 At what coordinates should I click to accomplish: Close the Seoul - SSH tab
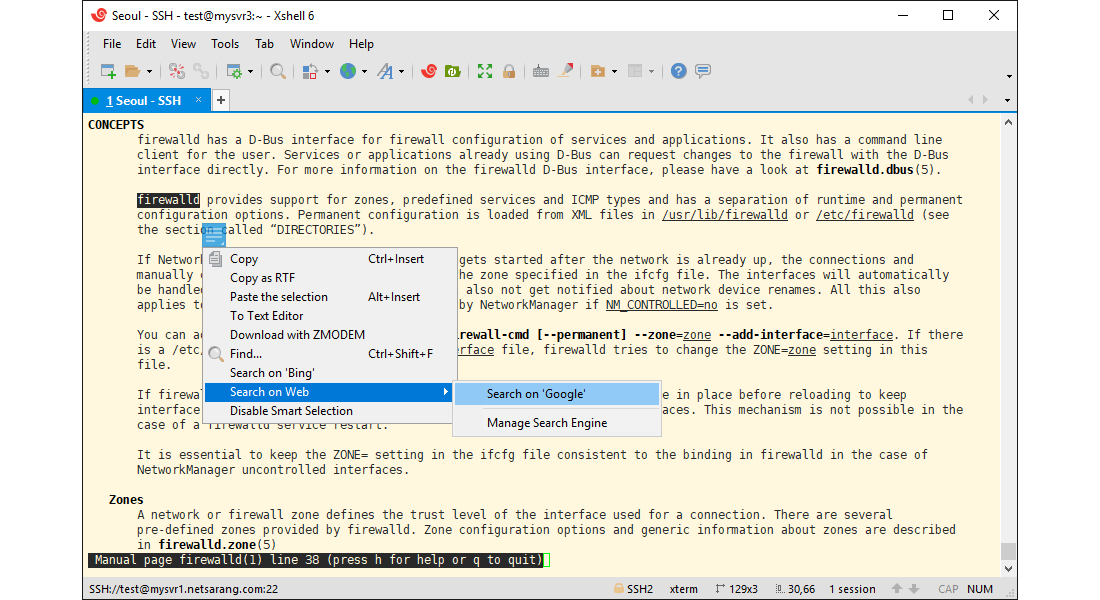tap(199, 100)
